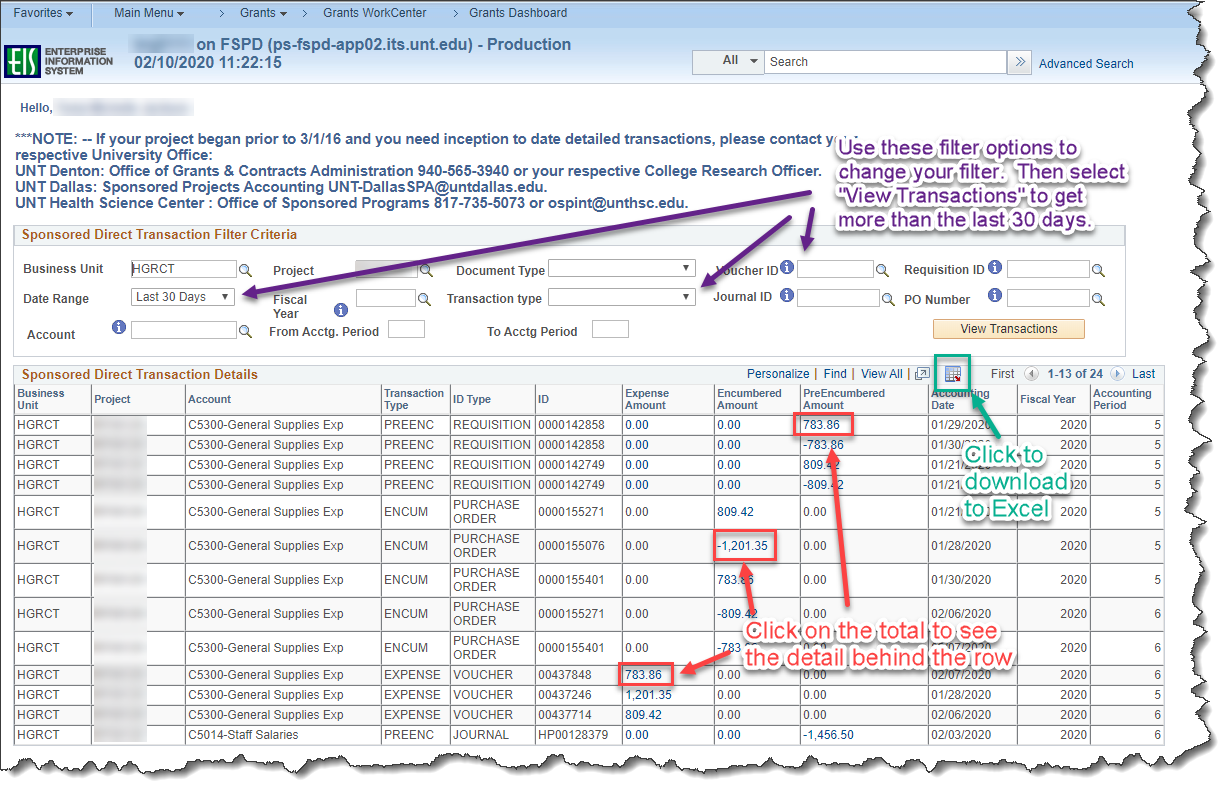Open the Main Menu breadcrumb menu
Viewport: 1232px width, 797px height.
(x=147, y=13)
